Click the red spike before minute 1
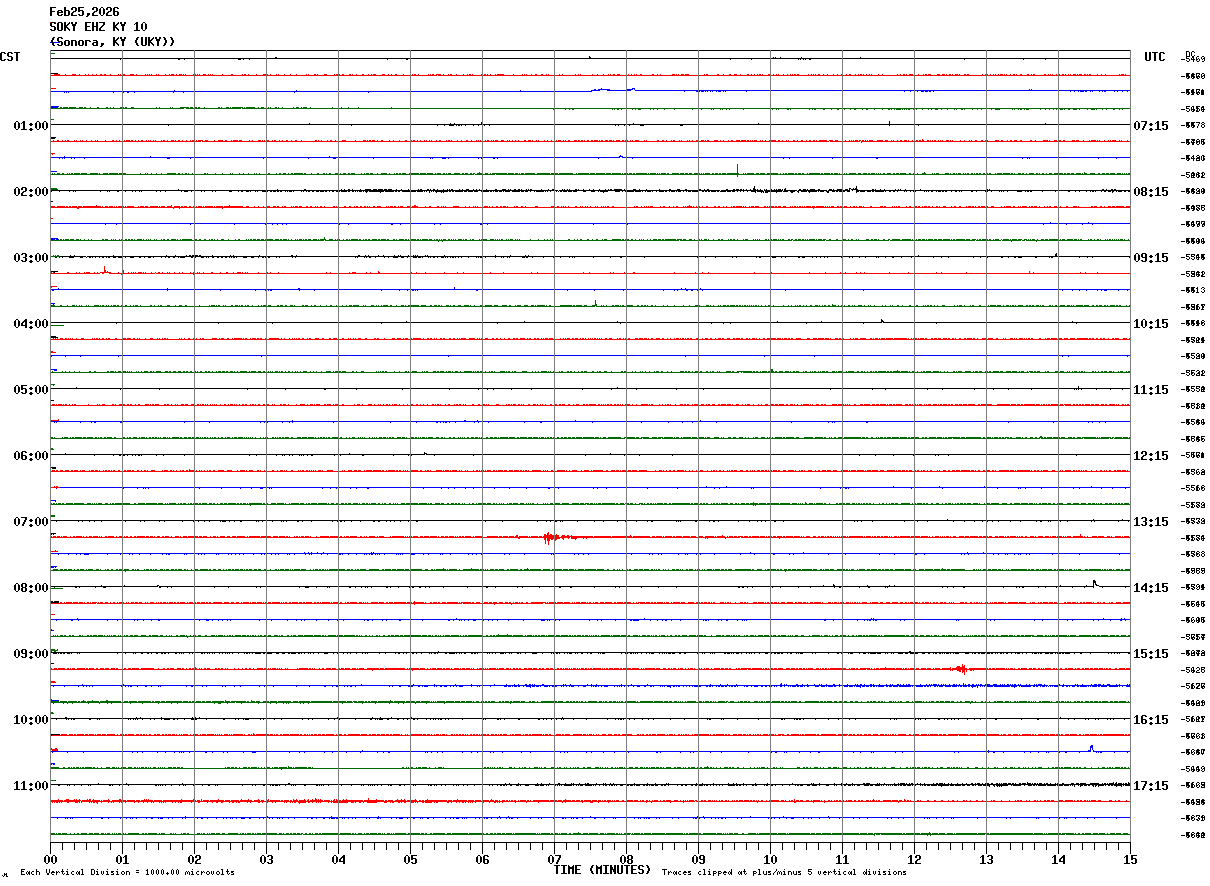The height and width of the screenshot is (886, 1210). click(105, 269)
